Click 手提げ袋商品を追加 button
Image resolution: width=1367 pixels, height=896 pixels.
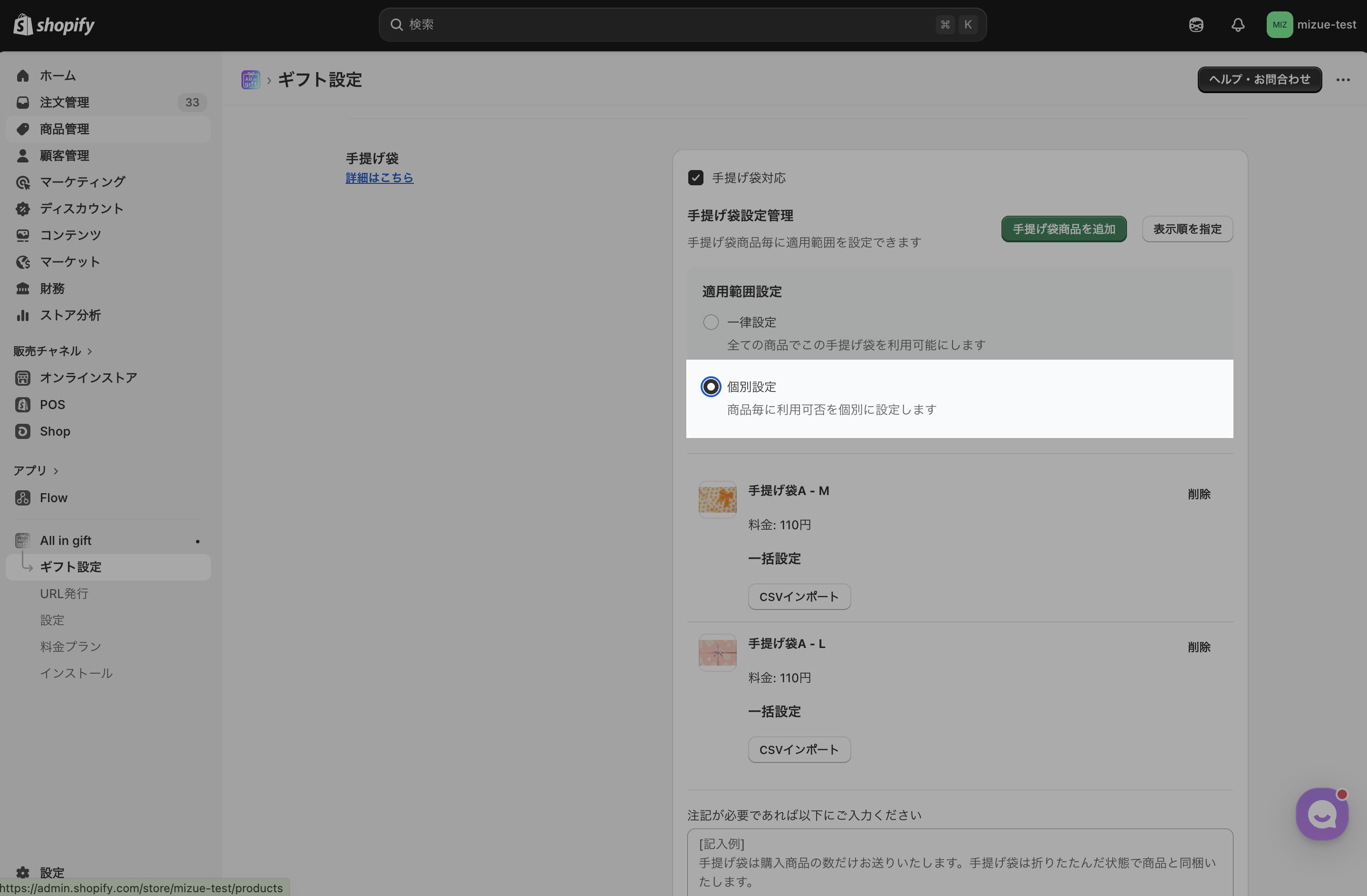(1064, 229)
